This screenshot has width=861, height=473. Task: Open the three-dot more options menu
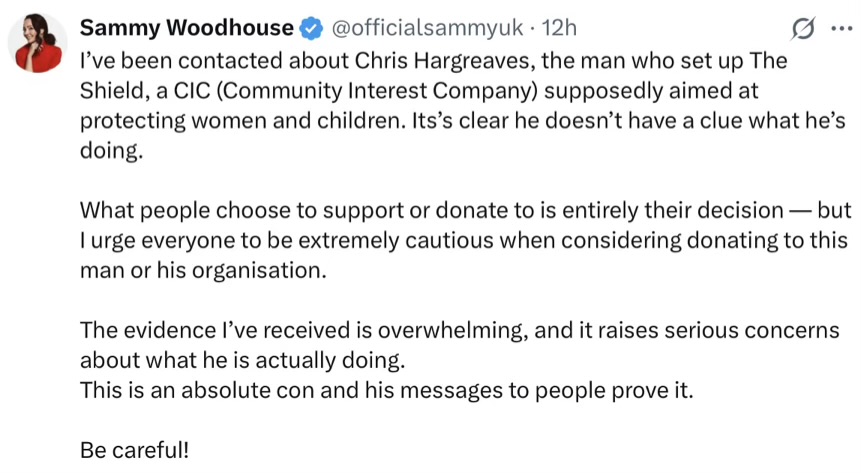pos(842,29)
